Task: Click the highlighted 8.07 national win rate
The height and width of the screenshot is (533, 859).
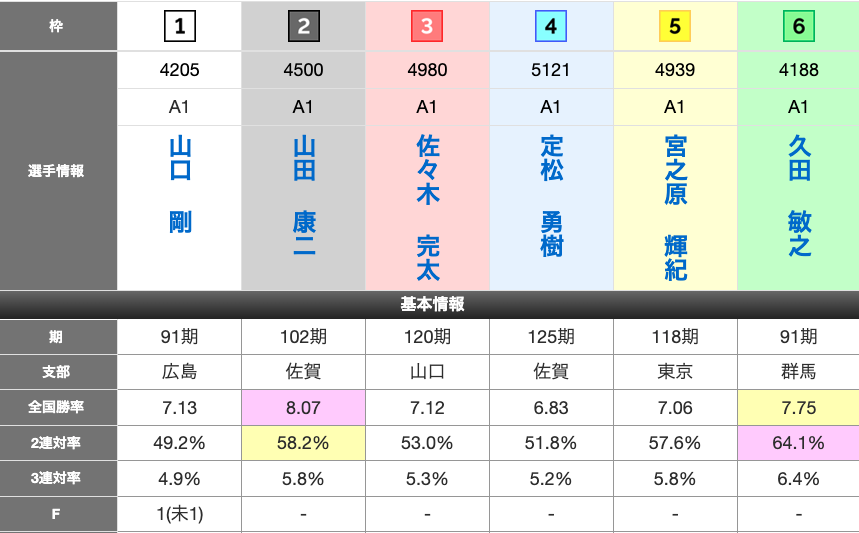Action: (304, 408)
